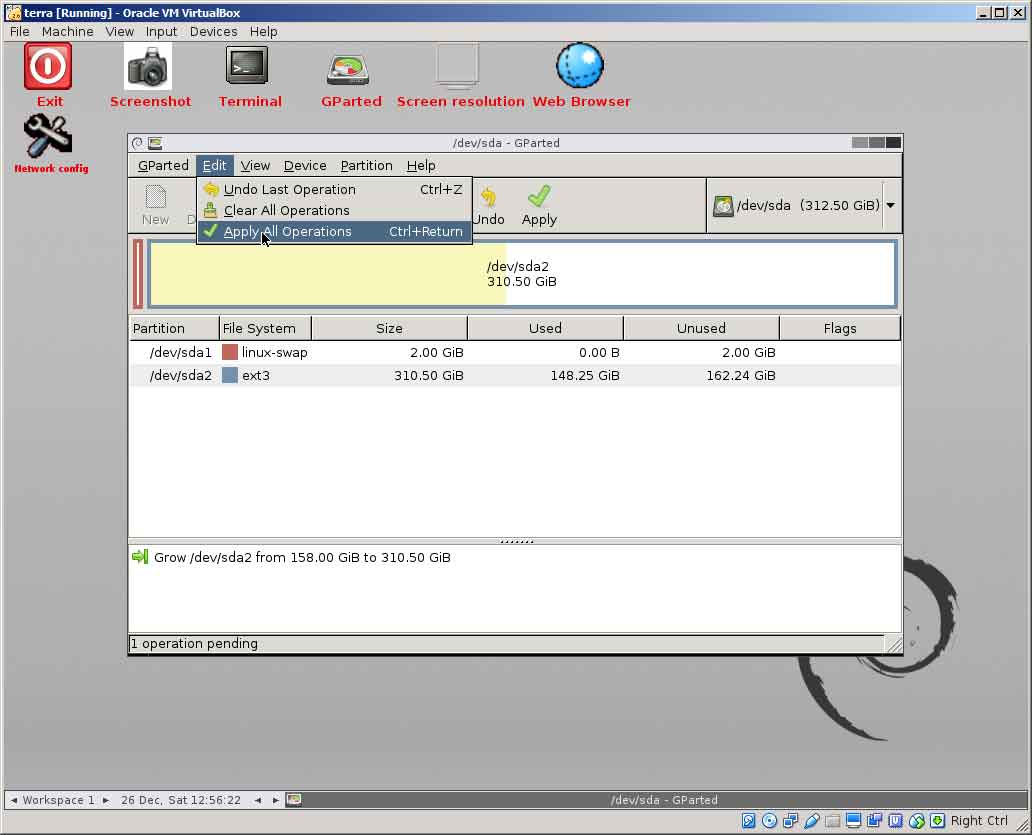Screen dimensions: 1032x835
Task: Open VirtualBox File menu
Action: coord(19,32)
